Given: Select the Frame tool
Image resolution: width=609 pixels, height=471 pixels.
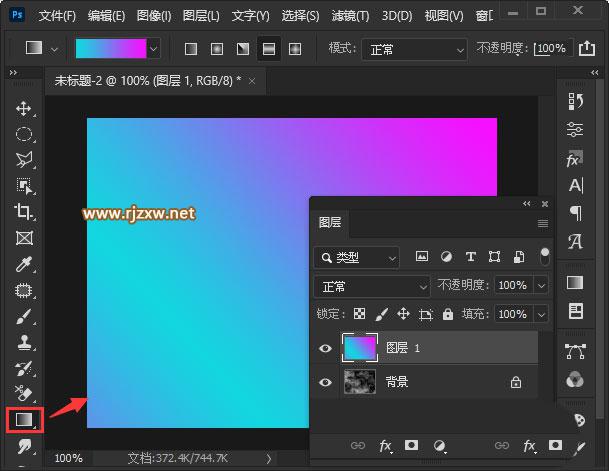Looking at the screenshot, I should 24,238.
